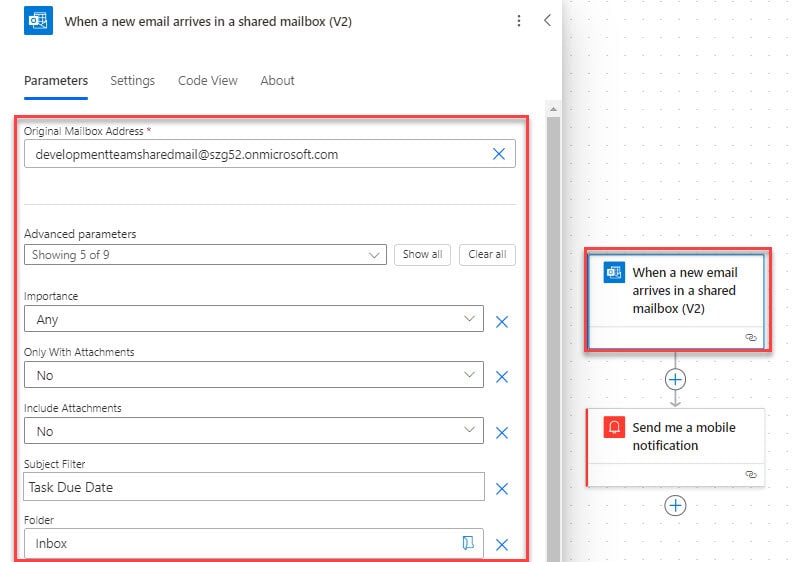Remove the Include Attachments parameter

coord(502,433)
